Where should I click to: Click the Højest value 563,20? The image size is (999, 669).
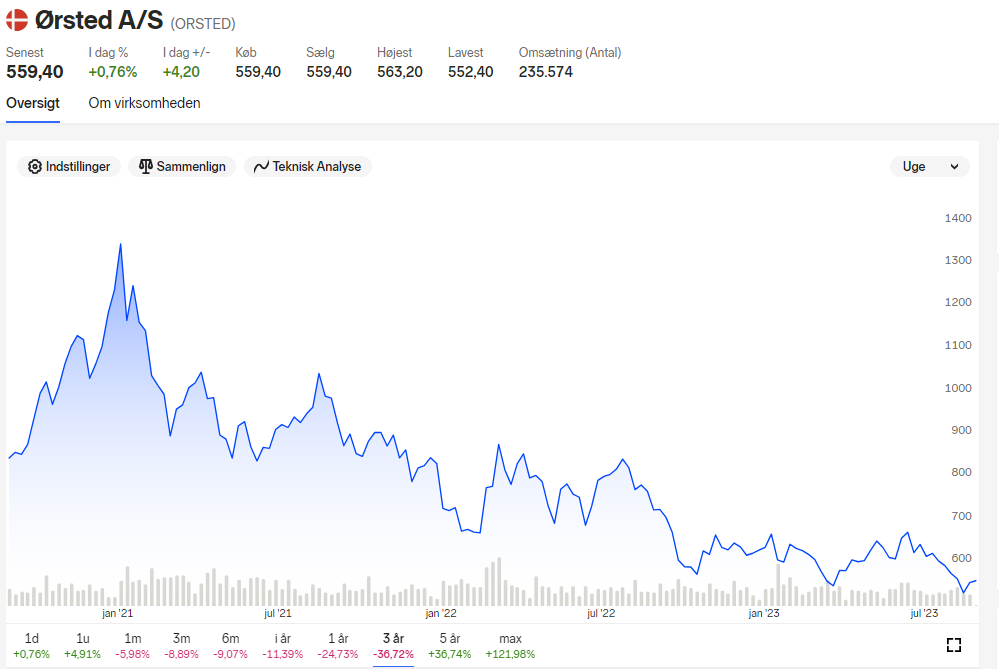coord(399,72)
